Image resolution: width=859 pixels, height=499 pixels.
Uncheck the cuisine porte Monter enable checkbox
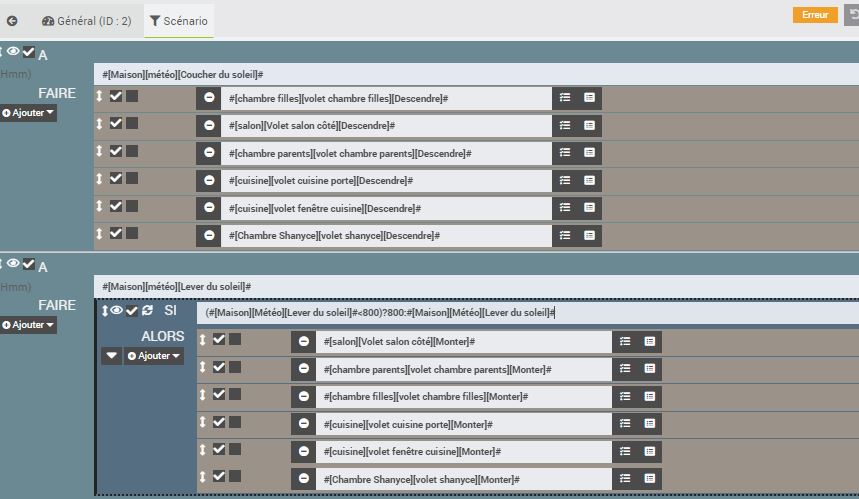tap(219, 422)
